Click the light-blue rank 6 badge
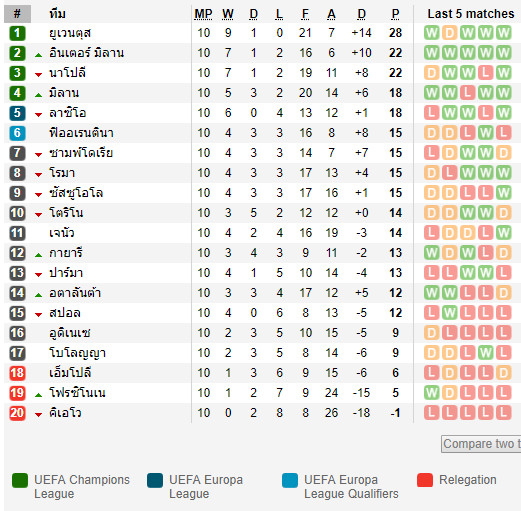521x511 pixels. click(x=17, y=133)
